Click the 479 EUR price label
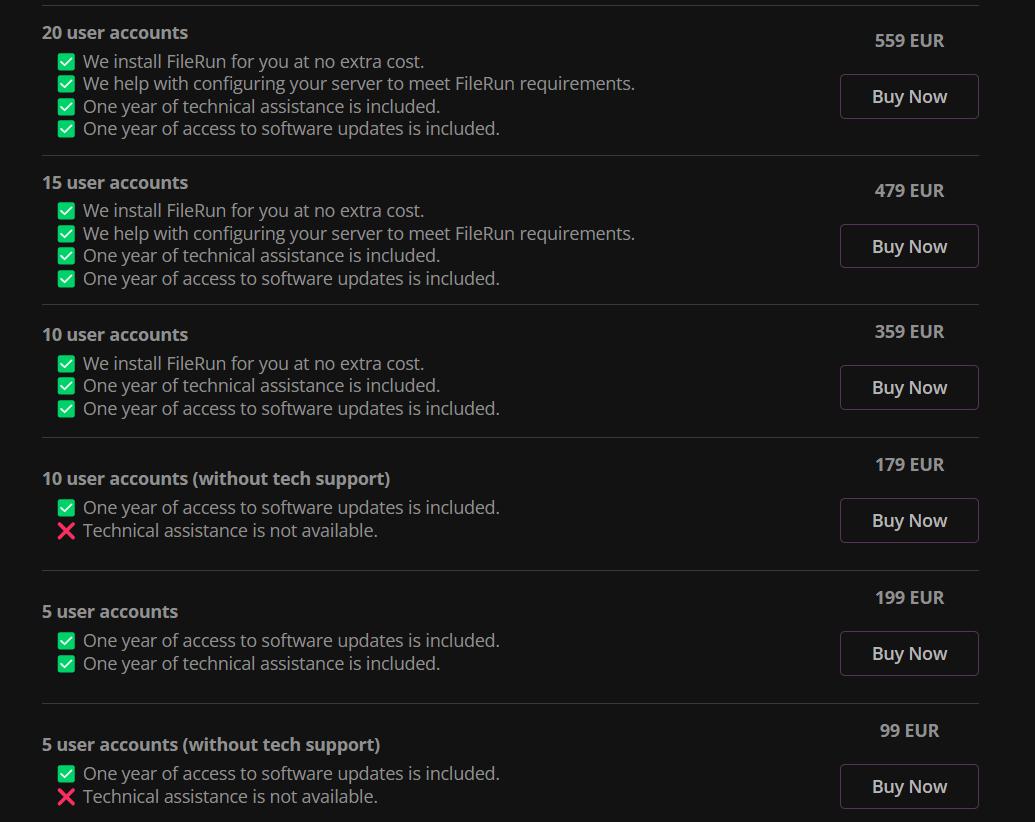Viewport: 1035px width, 822px height. [x=909, y=191]
